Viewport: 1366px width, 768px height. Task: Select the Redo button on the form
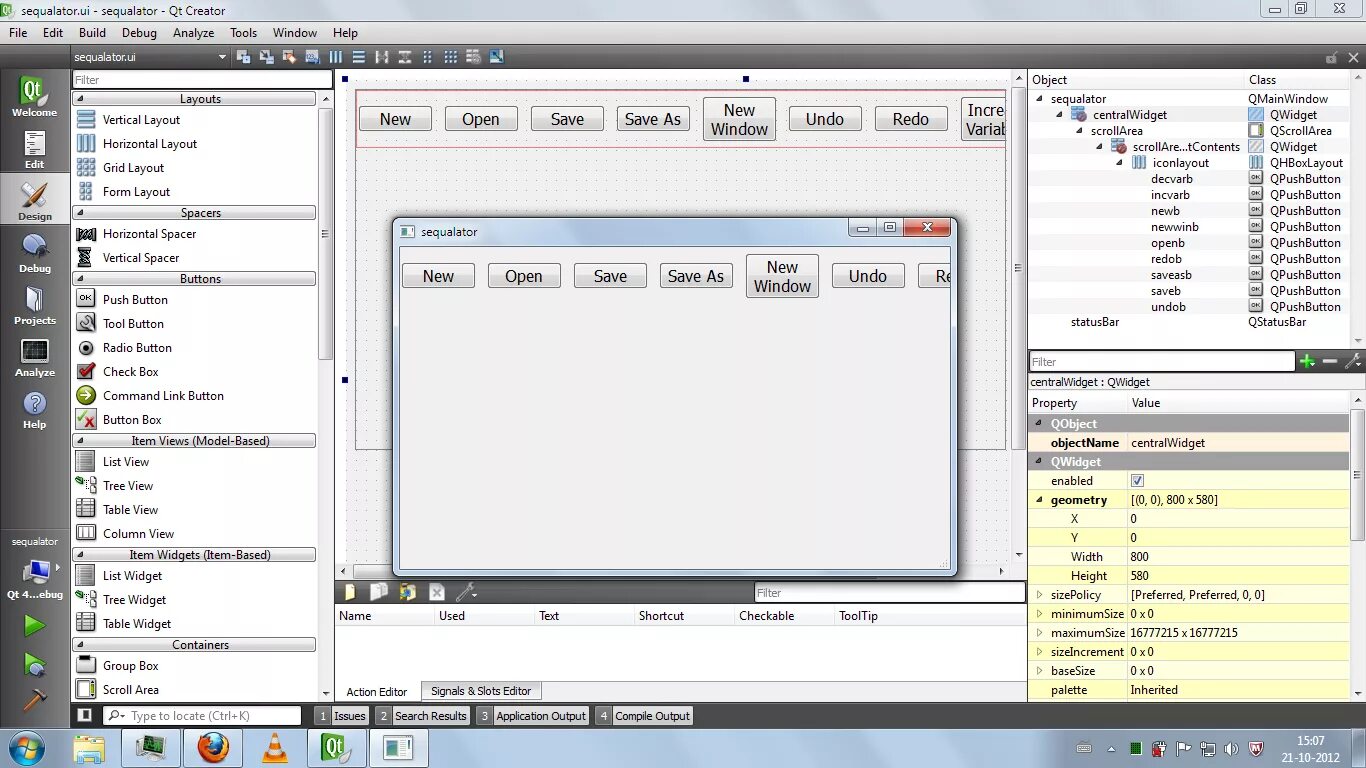tap(911, 119)
